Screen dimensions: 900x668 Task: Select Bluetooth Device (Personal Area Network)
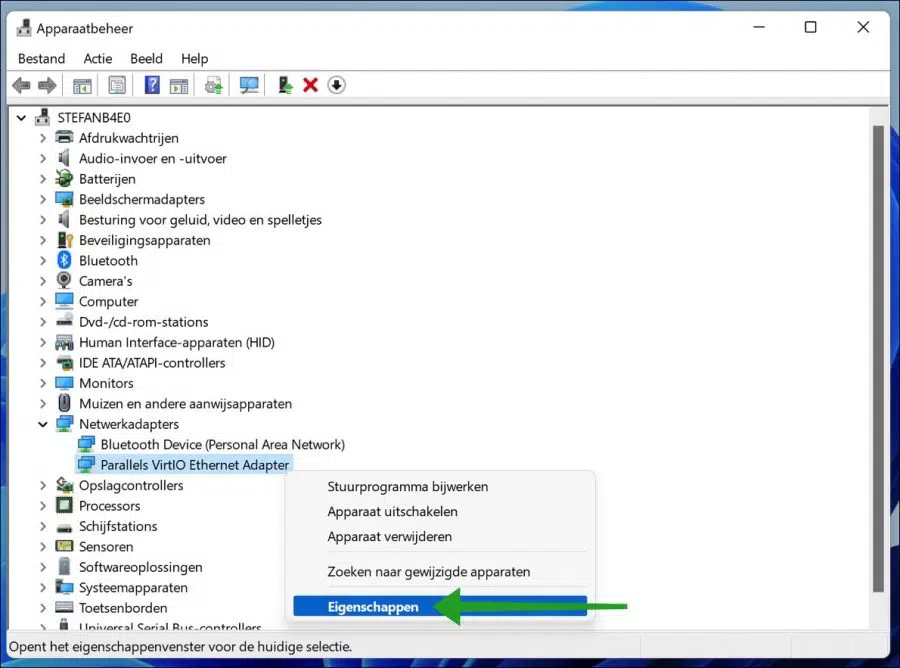[x=222, y=444]
